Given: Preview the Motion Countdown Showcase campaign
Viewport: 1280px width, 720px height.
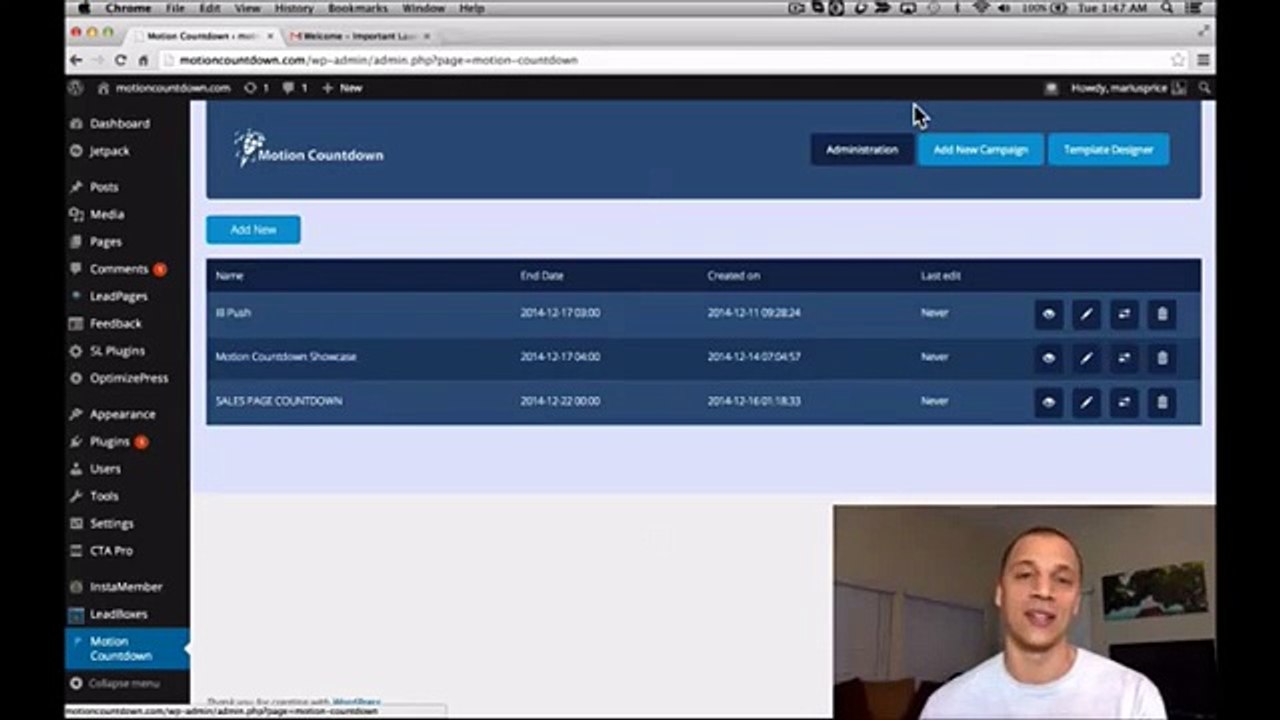Looking at the screenshot, I should coord(1048,358).
